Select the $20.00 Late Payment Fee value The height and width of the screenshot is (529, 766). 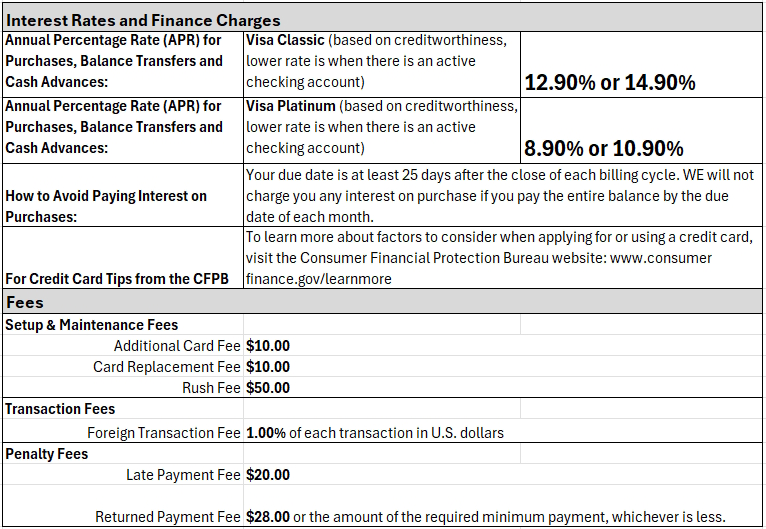tap(268, 475)
